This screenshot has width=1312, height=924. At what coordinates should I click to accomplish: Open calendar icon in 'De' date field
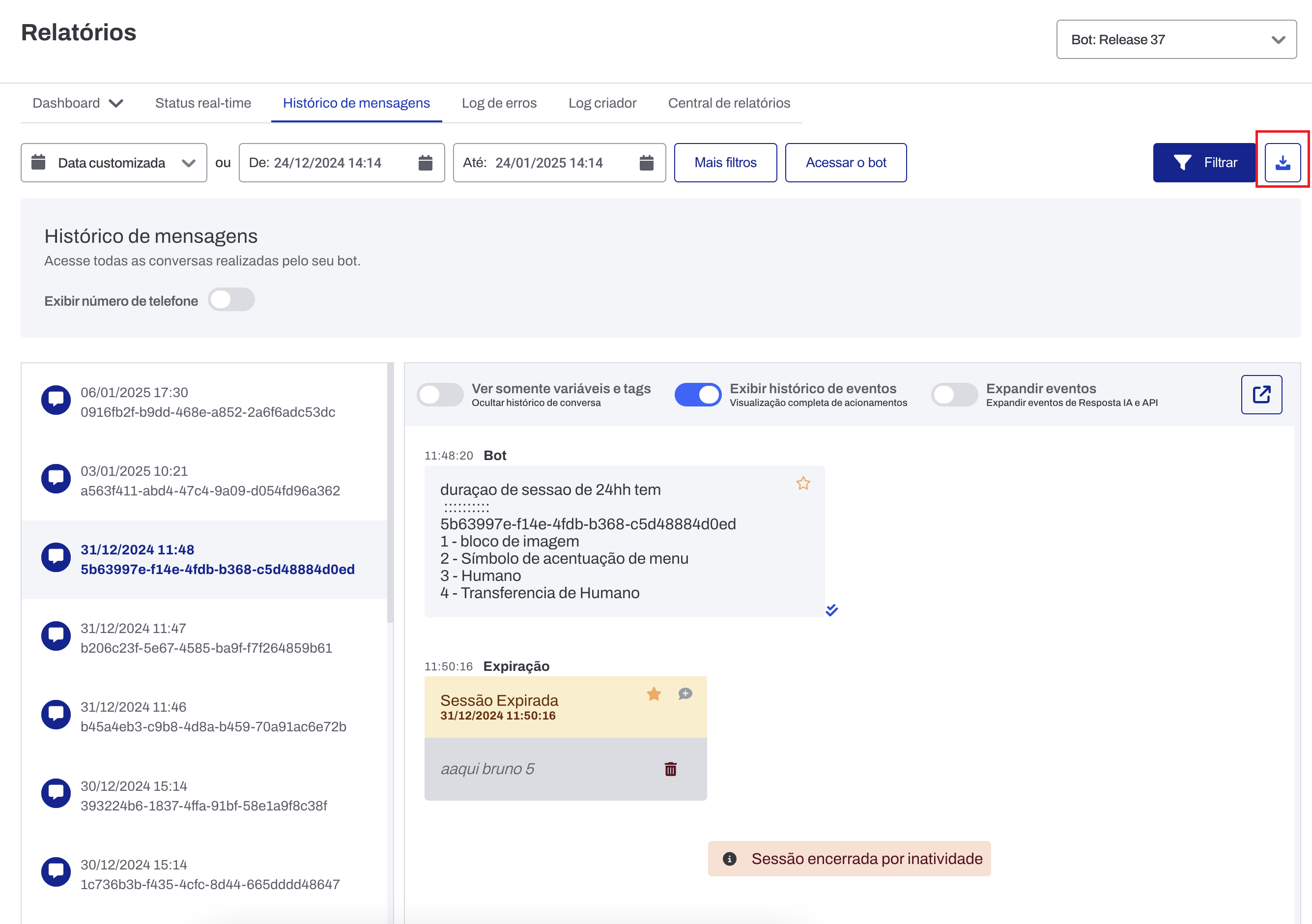coord(425,163)
